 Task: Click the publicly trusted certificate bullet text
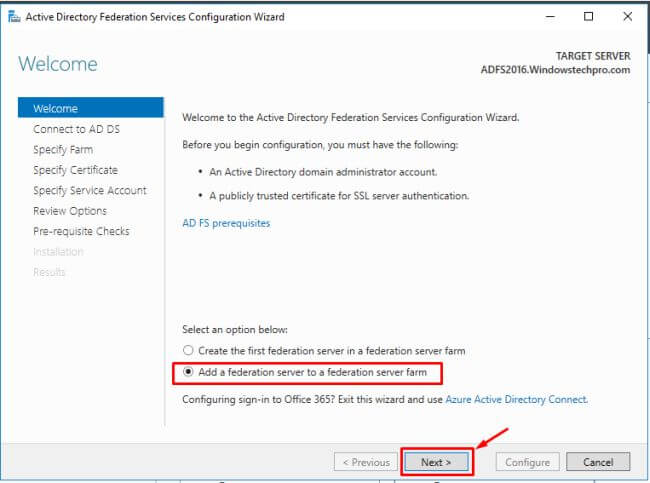tap(339, 196)
